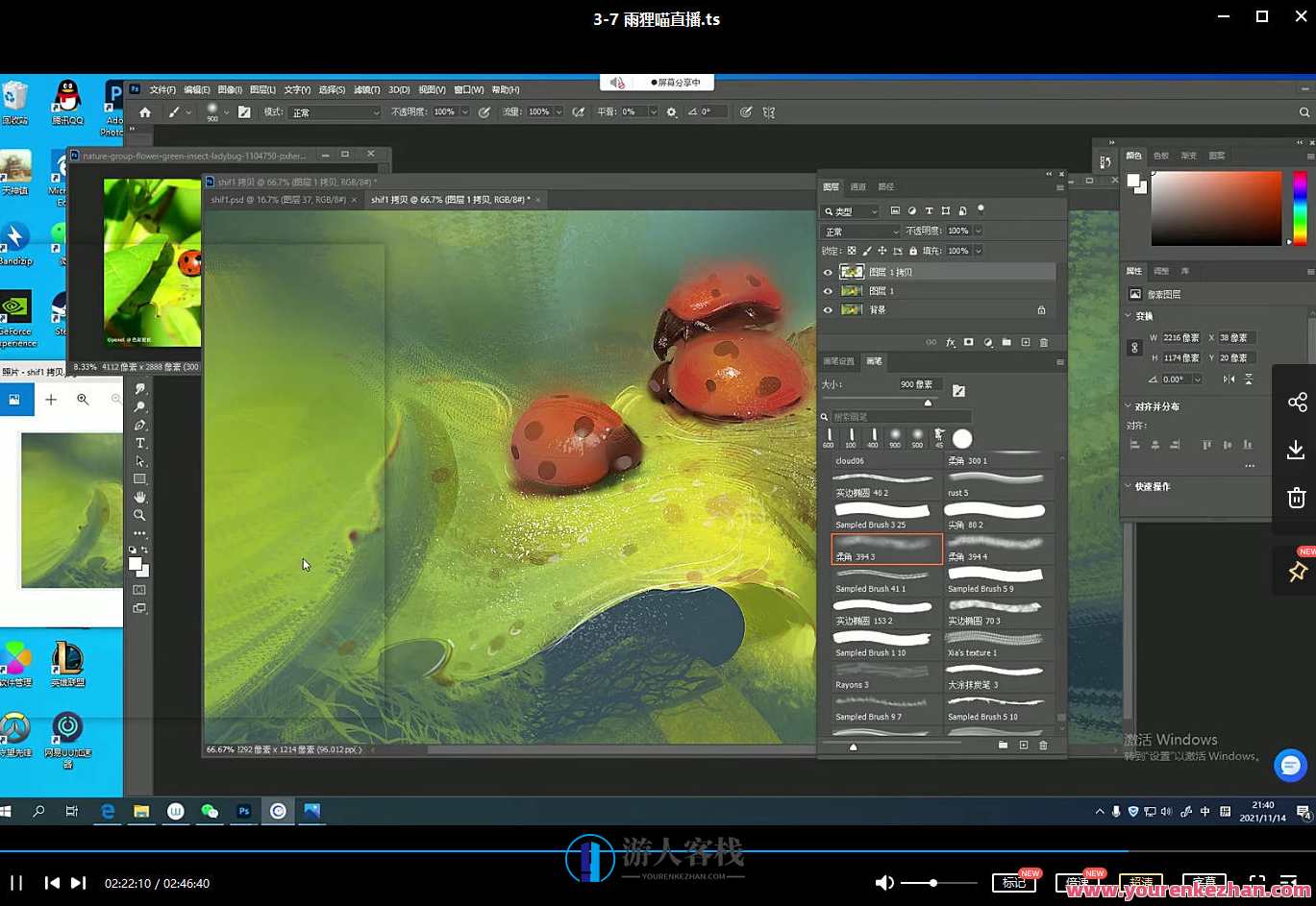Expand the opacity 不透明度 dropdown in options bar
Screen dimensions: 1316x906
coord(465,112)
